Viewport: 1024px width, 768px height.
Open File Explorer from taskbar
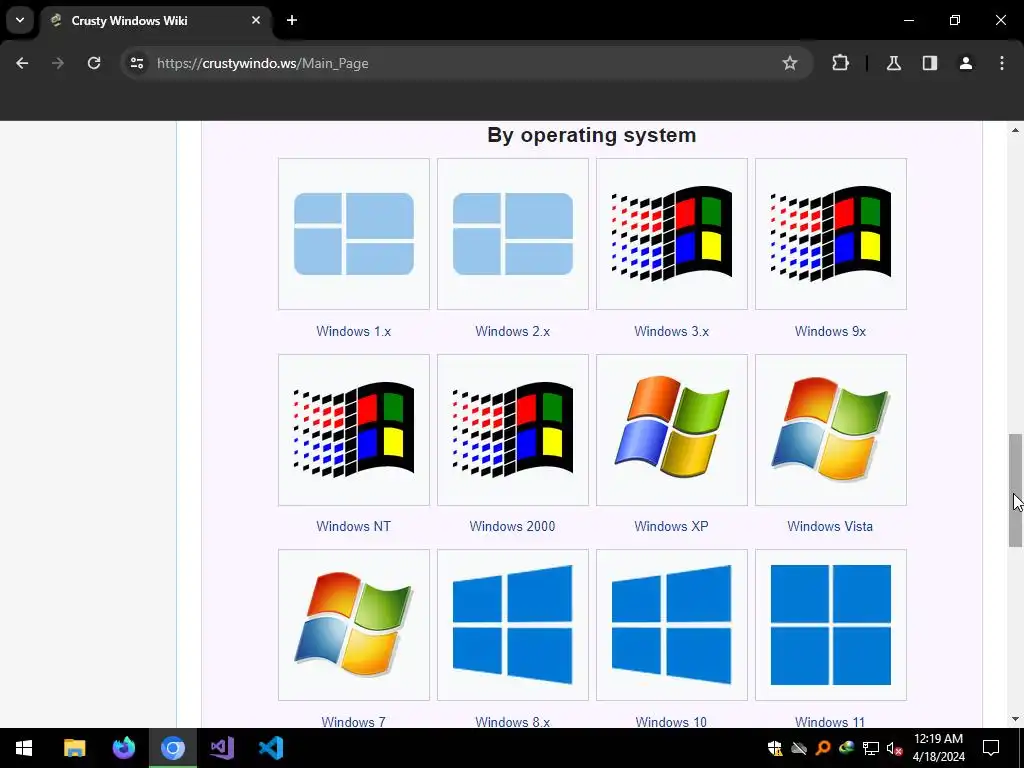pos(74,748)
